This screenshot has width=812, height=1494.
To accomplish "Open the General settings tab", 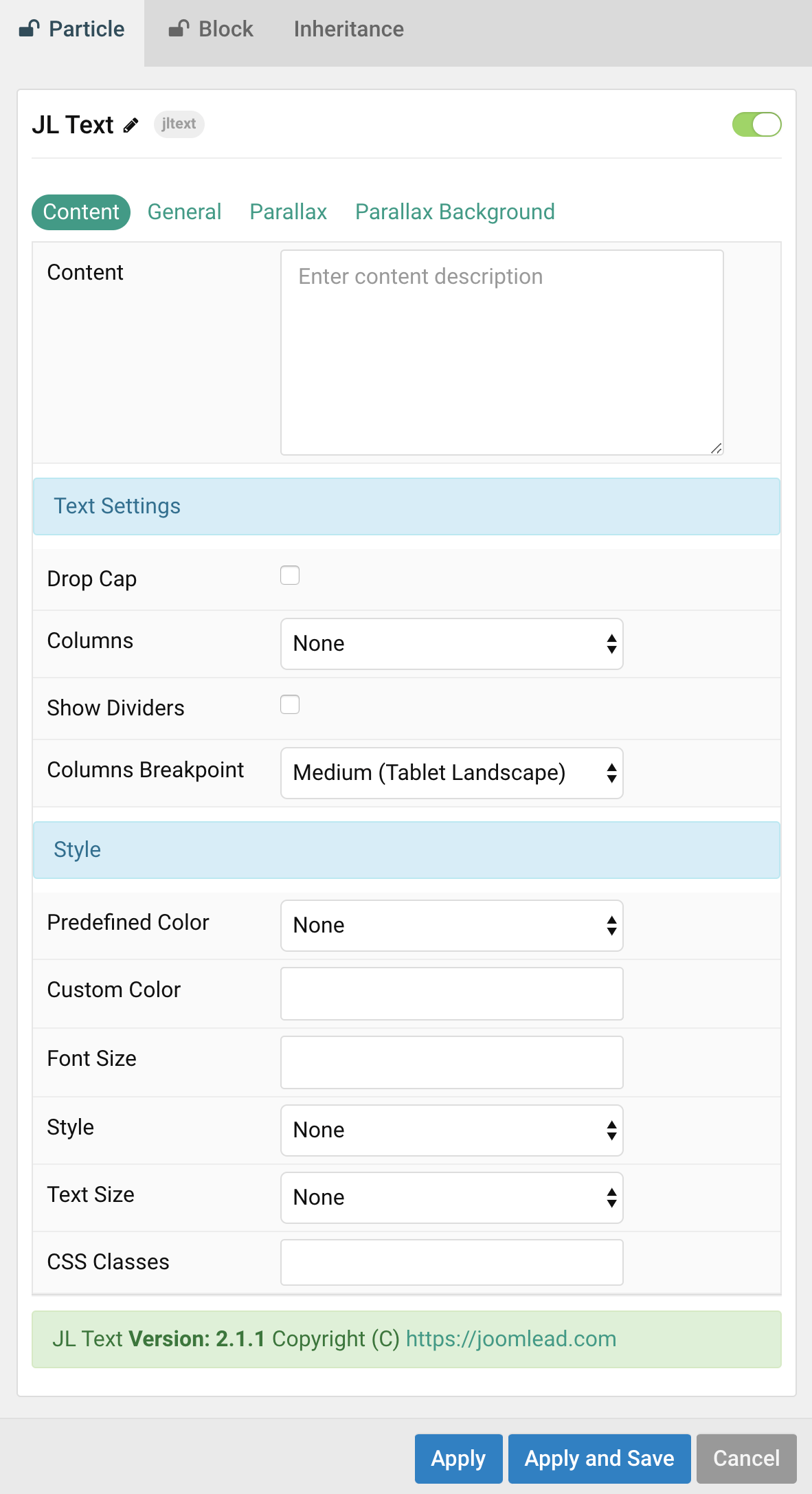I will click(184, 212).
